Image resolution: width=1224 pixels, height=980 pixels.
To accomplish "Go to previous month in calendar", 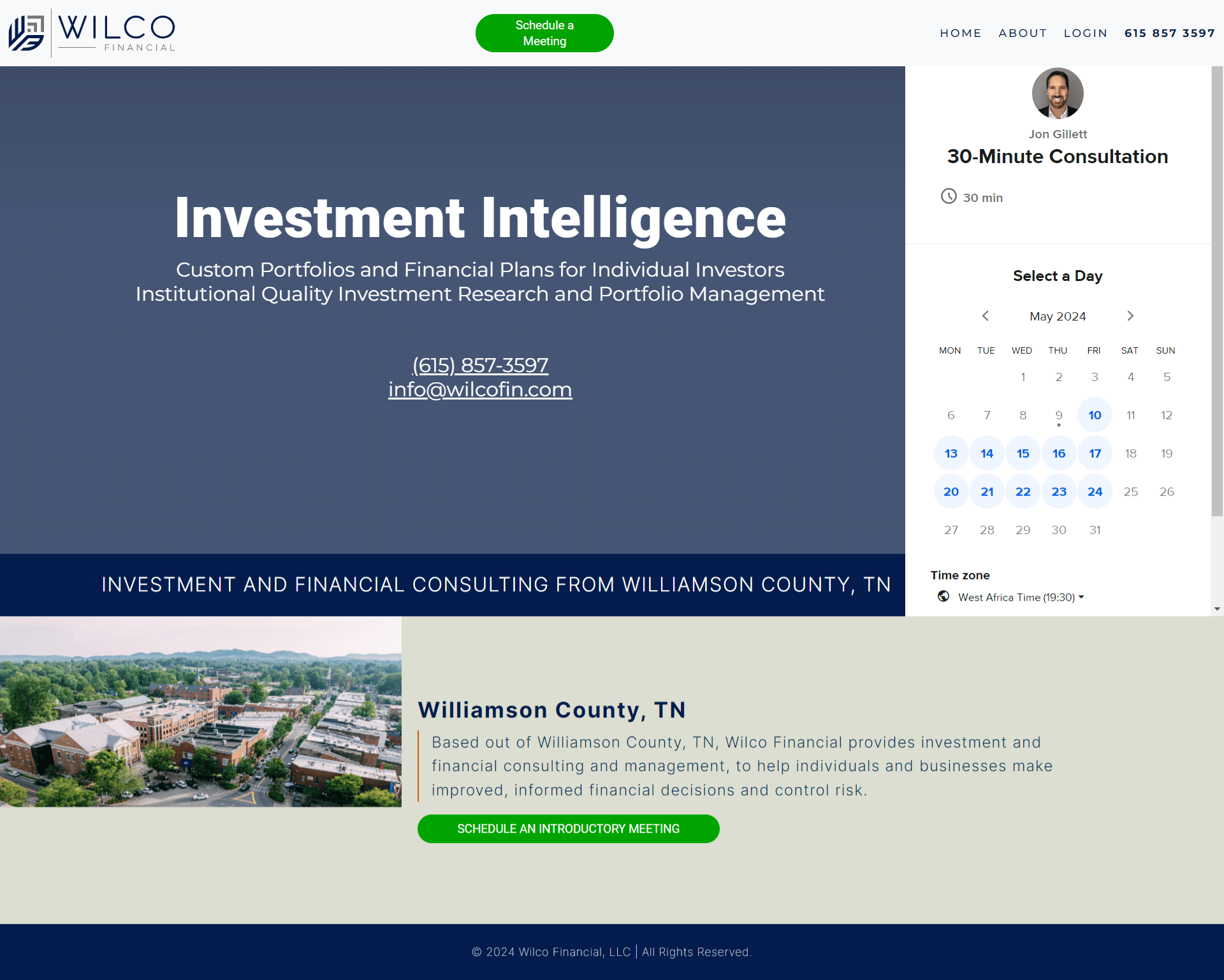I will point(986,316).
